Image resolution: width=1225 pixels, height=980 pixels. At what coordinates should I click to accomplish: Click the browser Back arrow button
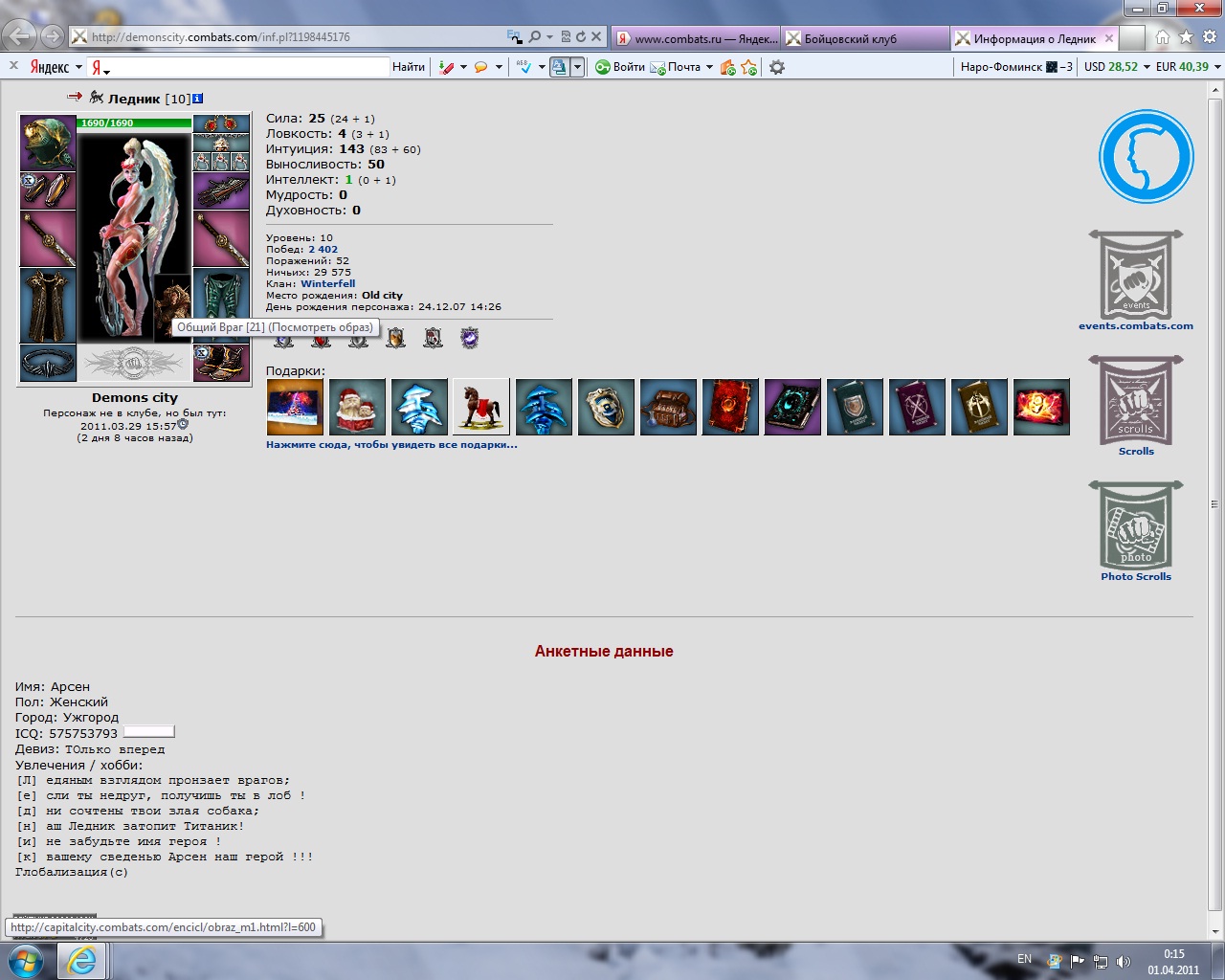pyautogui.click(x=19, y=36)
